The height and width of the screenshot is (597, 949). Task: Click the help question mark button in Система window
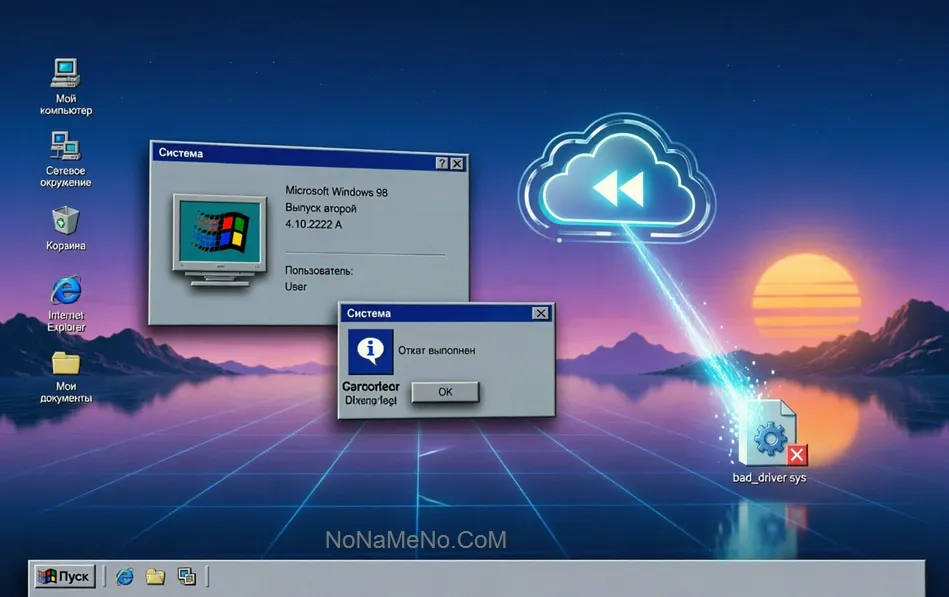442,163
